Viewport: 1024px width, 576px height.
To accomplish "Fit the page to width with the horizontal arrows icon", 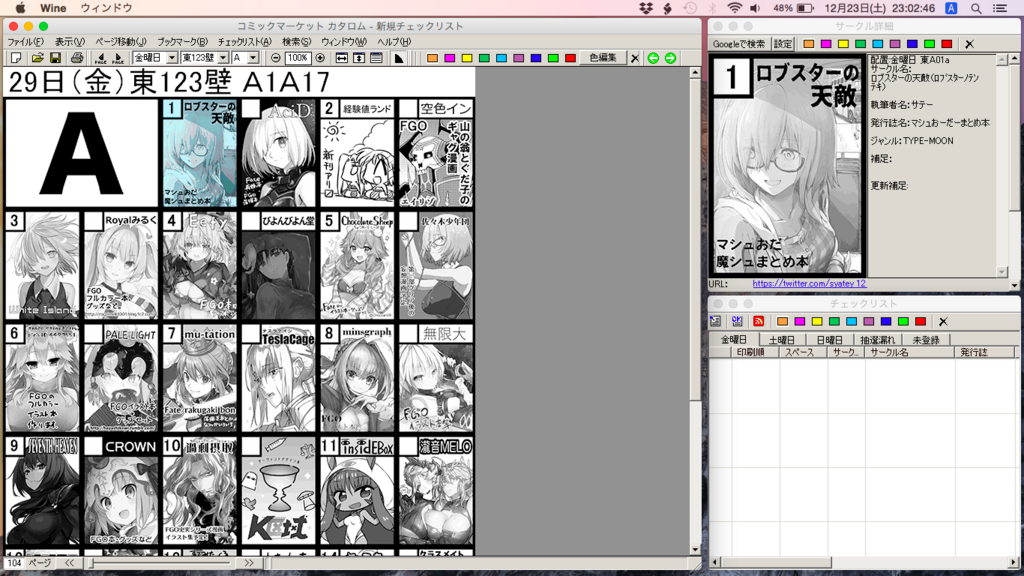I will (x=342, y=58).
